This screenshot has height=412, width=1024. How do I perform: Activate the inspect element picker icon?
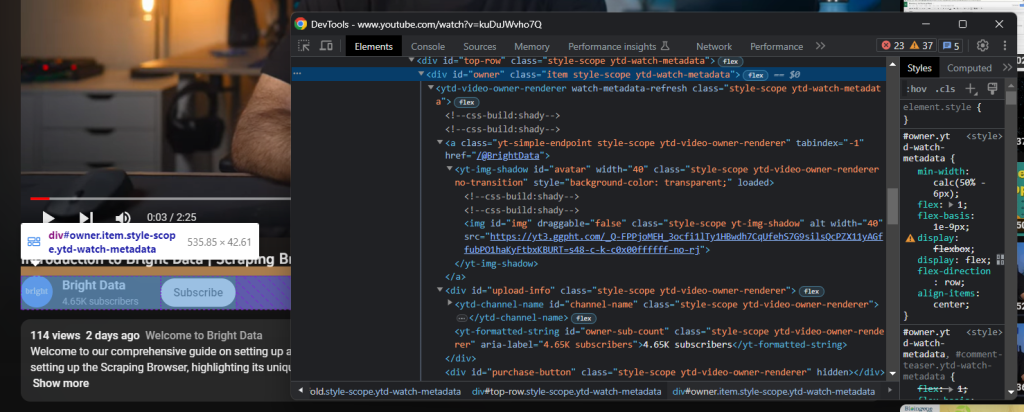304,46
